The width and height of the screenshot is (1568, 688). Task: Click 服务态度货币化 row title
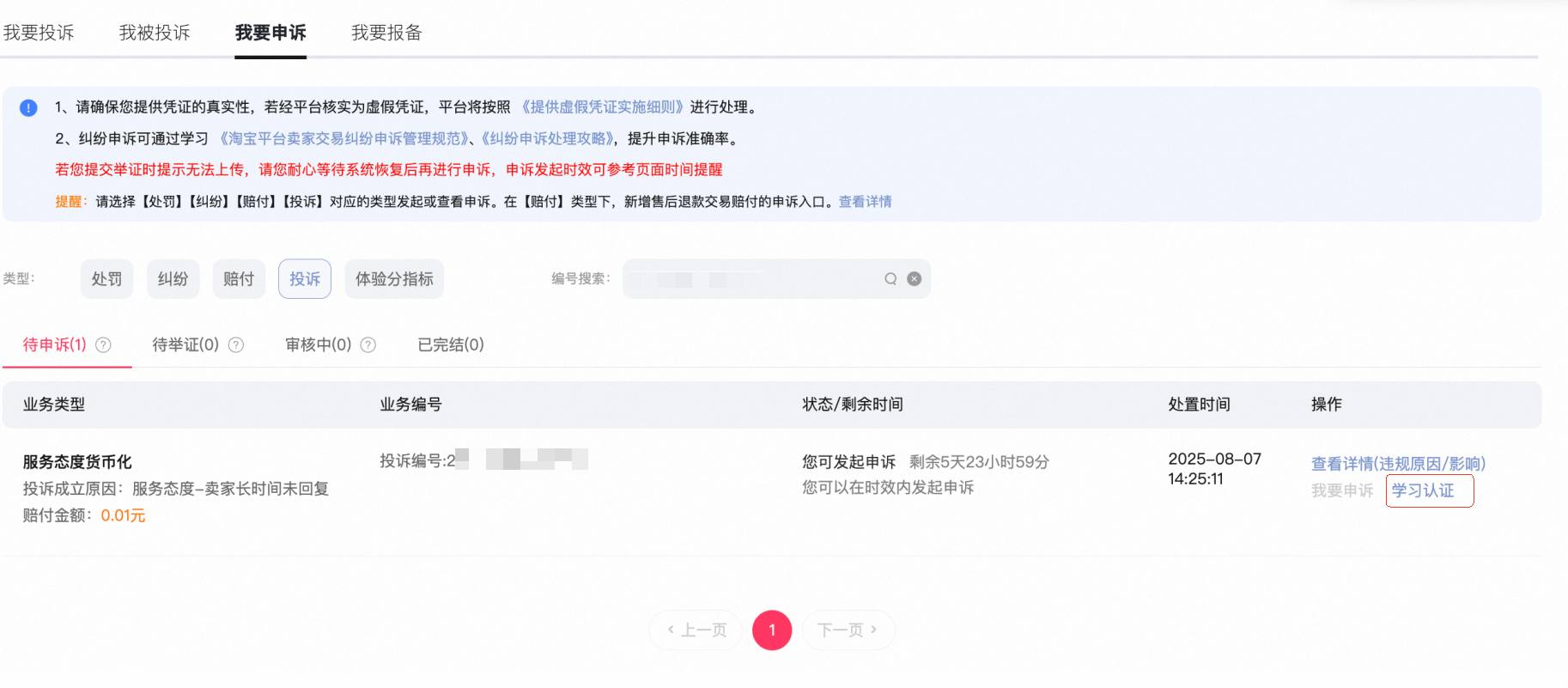point(77,462)
